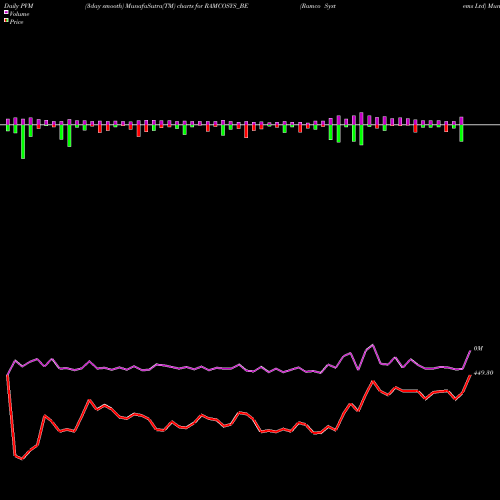The image size is (500, 500).
Task: Click the Ramco Syst company name text
Action: pyautogui.click(x=318, y=6)
